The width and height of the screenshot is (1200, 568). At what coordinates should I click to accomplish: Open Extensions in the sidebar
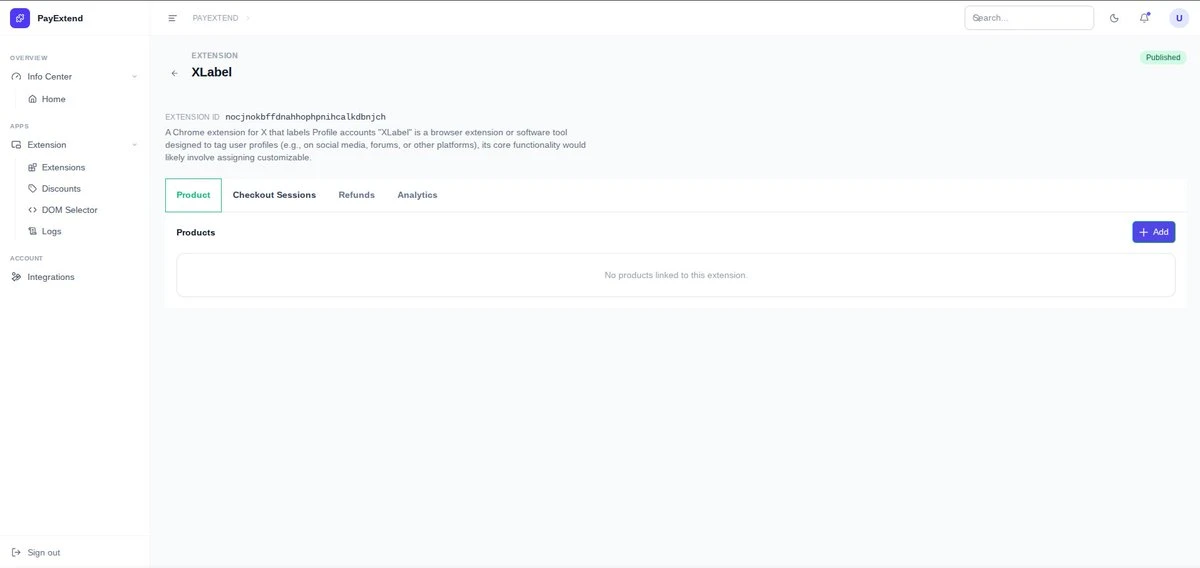point(63,167)
